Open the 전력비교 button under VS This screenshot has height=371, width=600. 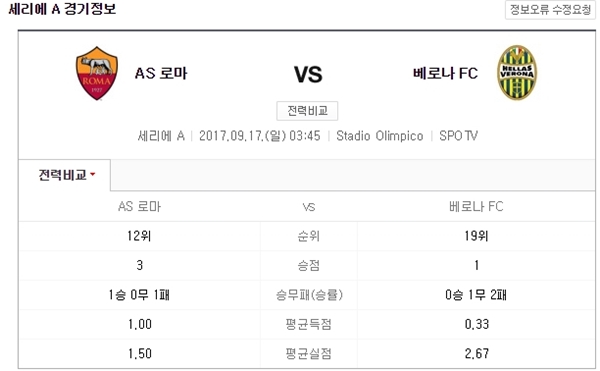[x=307, y=111]
